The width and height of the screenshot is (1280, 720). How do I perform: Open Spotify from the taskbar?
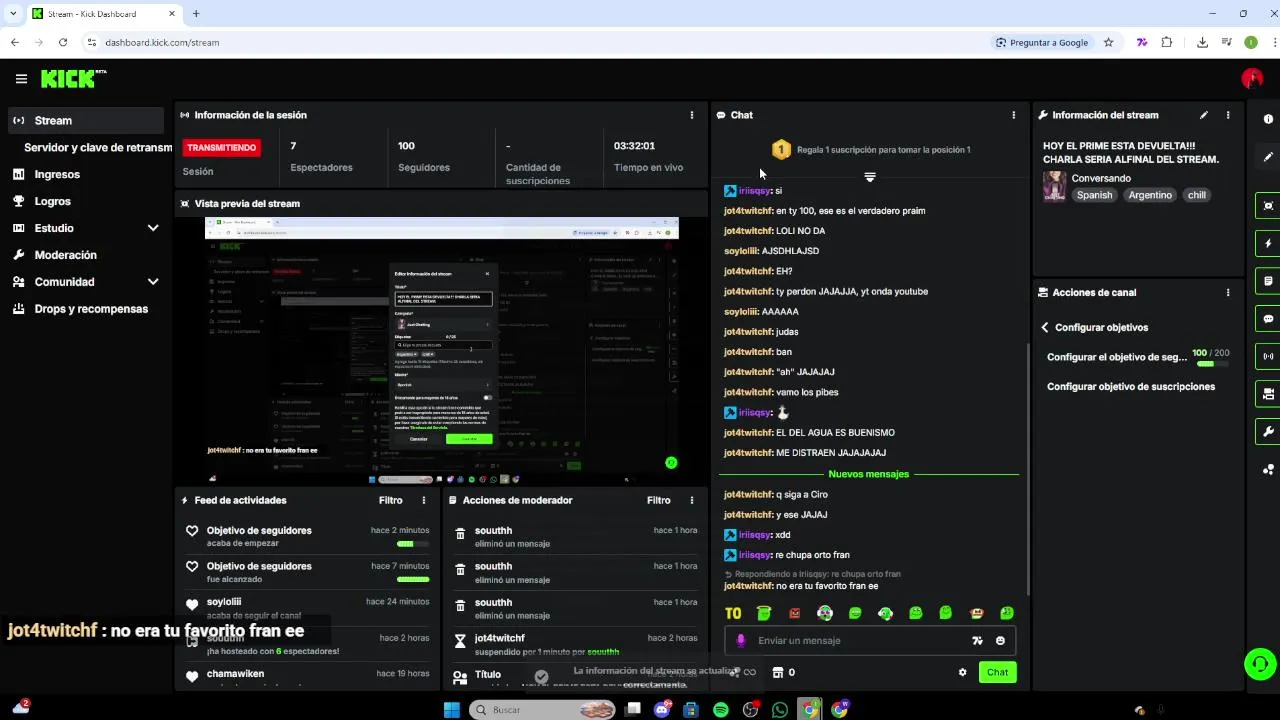pos(721,710)
